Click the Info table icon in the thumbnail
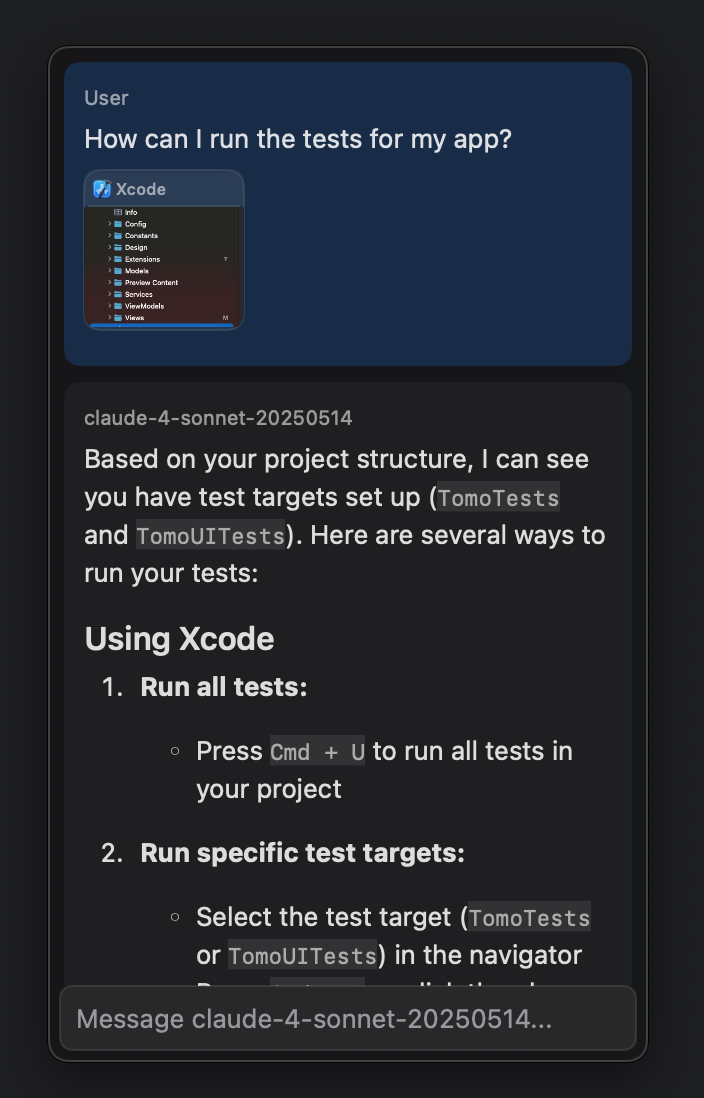This screenshot has height=1098, width=704. [118, 212]
